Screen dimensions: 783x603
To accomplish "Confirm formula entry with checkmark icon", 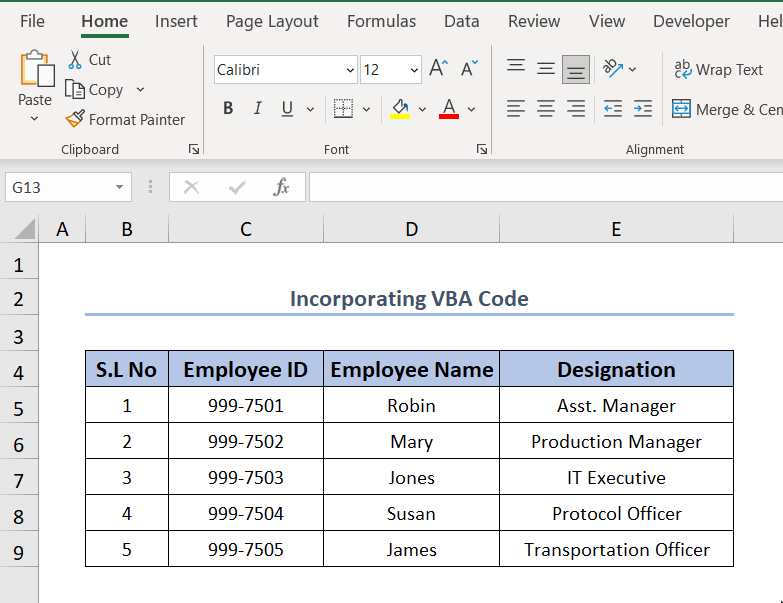I will [237, 187].
